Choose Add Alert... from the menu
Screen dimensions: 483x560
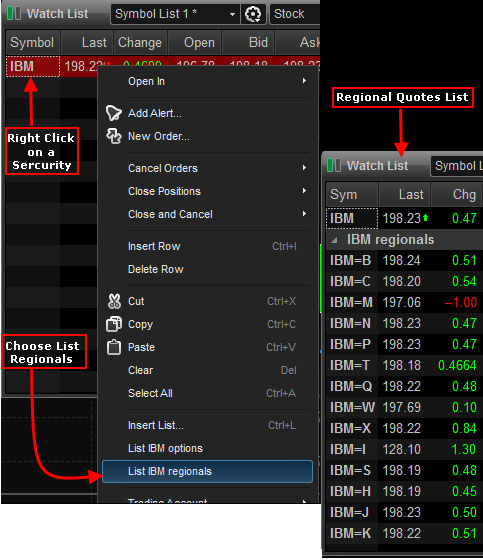click(x=155, y=113)
